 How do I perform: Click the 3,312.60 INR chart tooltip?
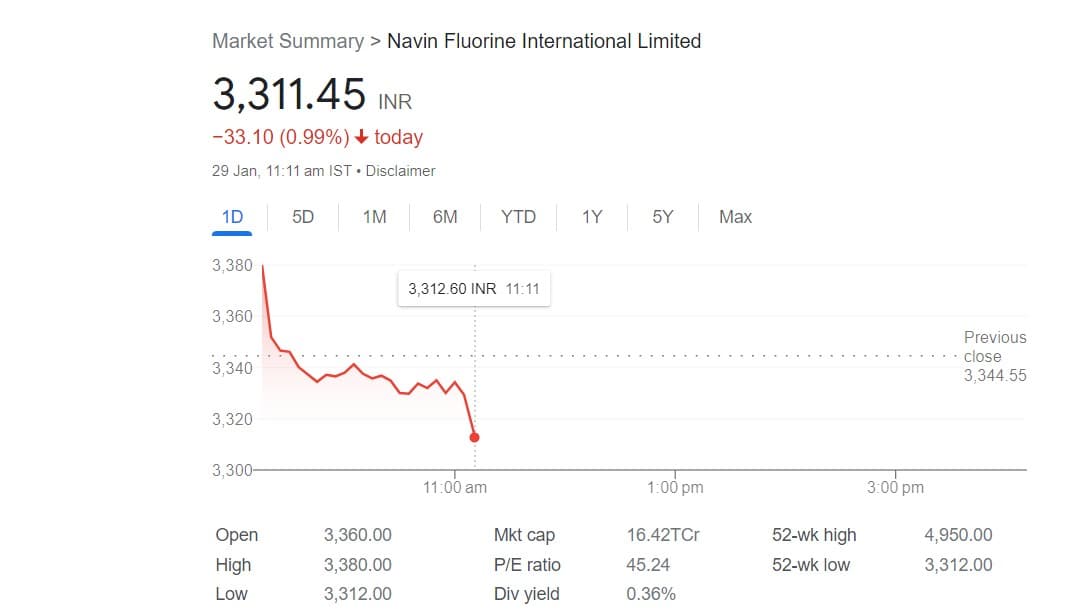pos(474,289)
